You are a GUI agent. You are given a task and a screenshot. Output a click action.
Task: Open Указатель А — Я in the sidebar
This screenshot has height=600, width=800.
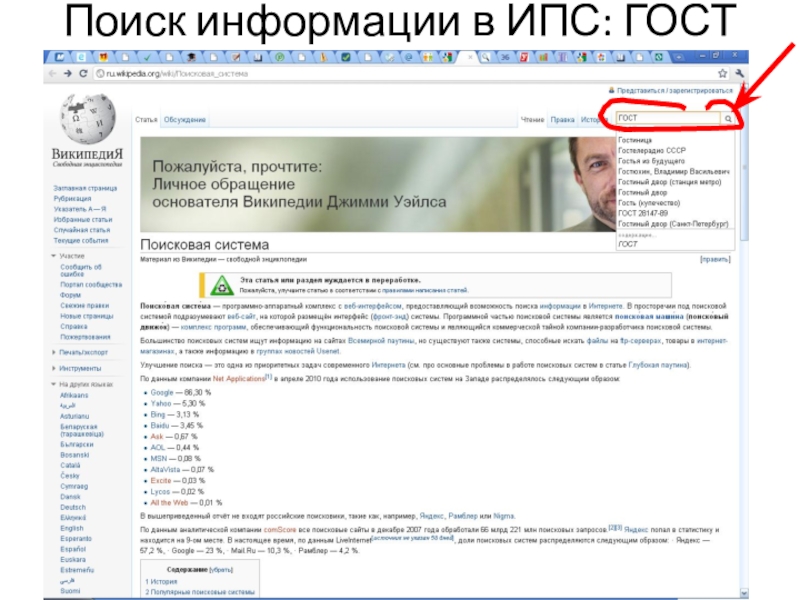click(x=80, y=209)
